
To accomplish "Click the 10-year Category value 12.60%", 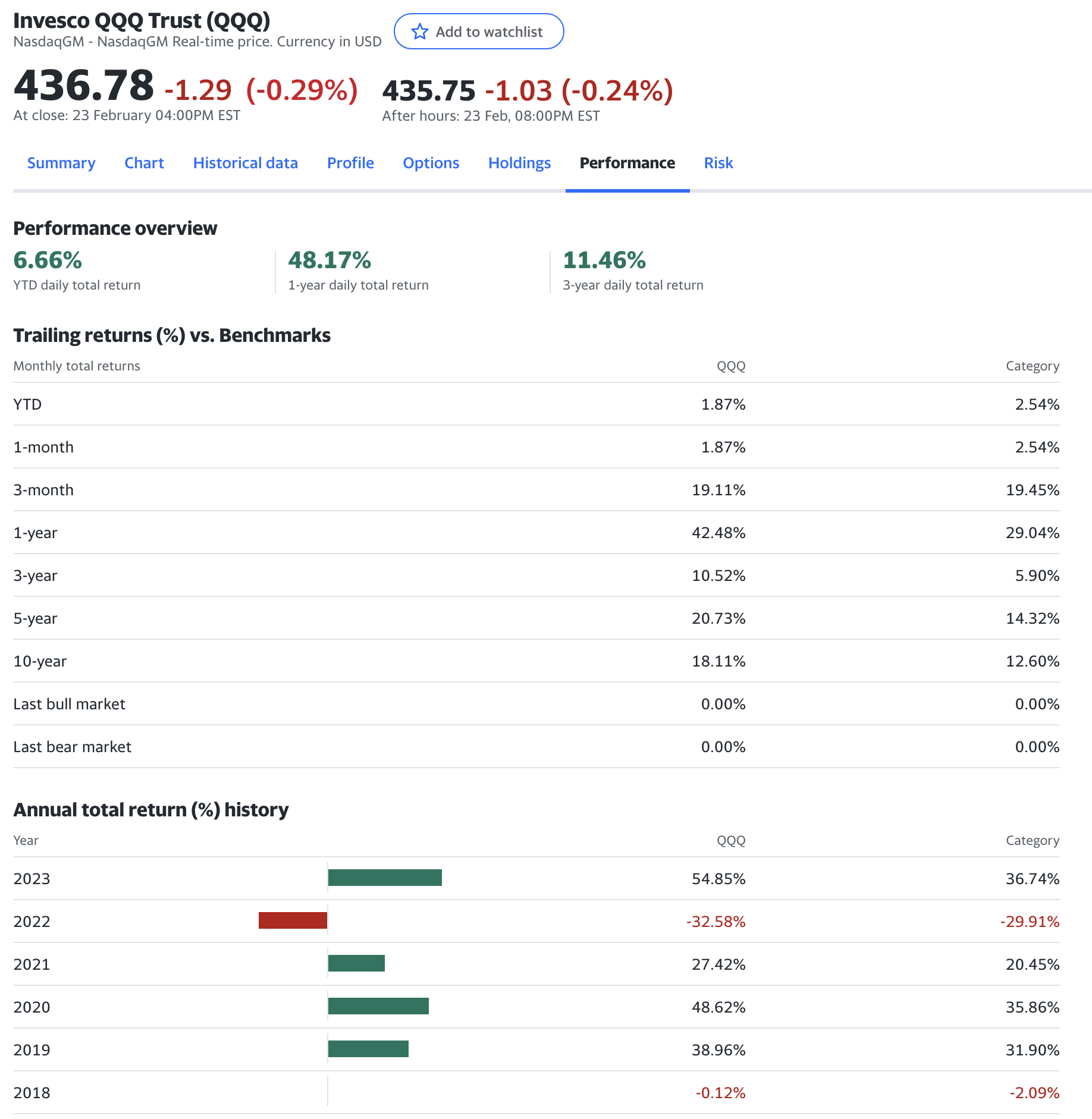I will point(1033,661).
